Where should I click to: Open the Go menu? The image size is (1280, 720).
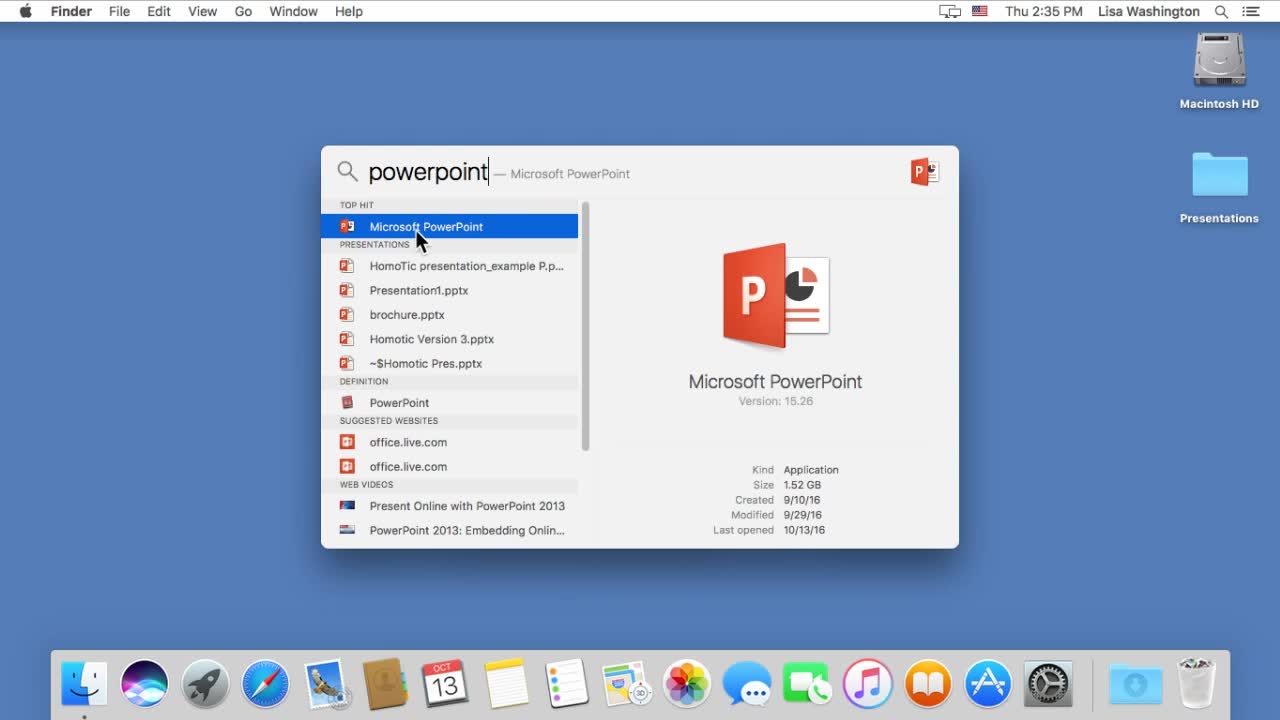(243, 11)
